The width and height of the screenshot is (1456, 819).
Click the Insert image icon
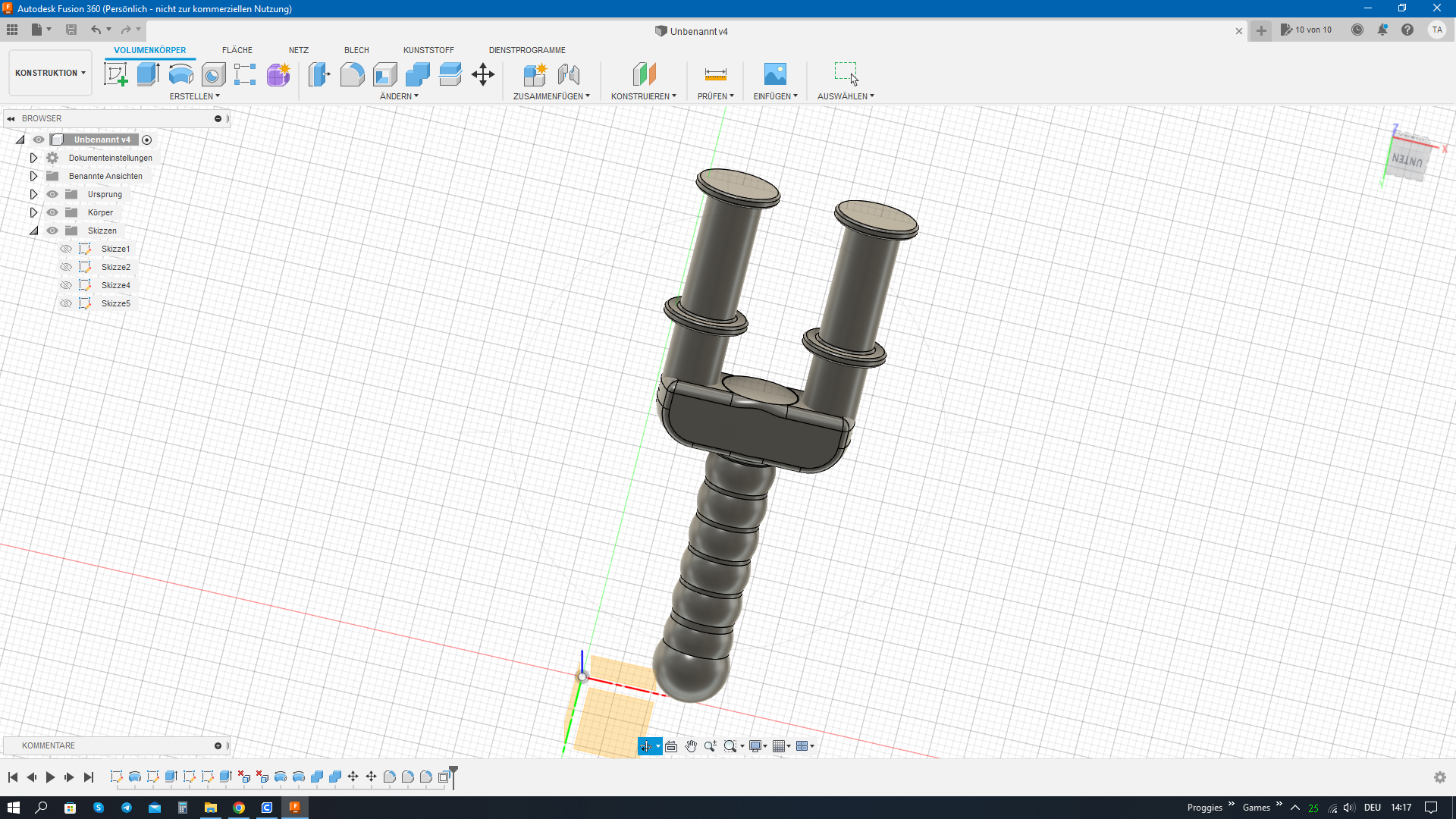(x=775, y=74)
